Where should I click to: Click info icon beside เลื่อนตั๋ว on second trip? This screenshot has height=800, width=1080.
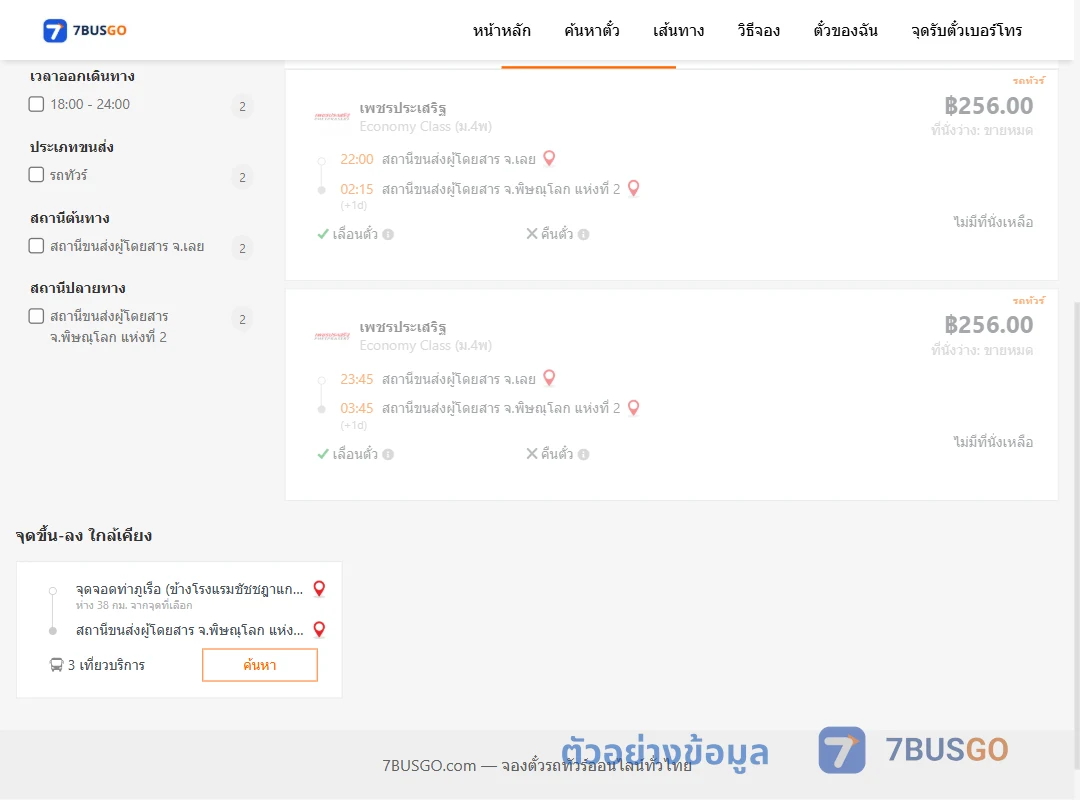click(x=388, y=454)
